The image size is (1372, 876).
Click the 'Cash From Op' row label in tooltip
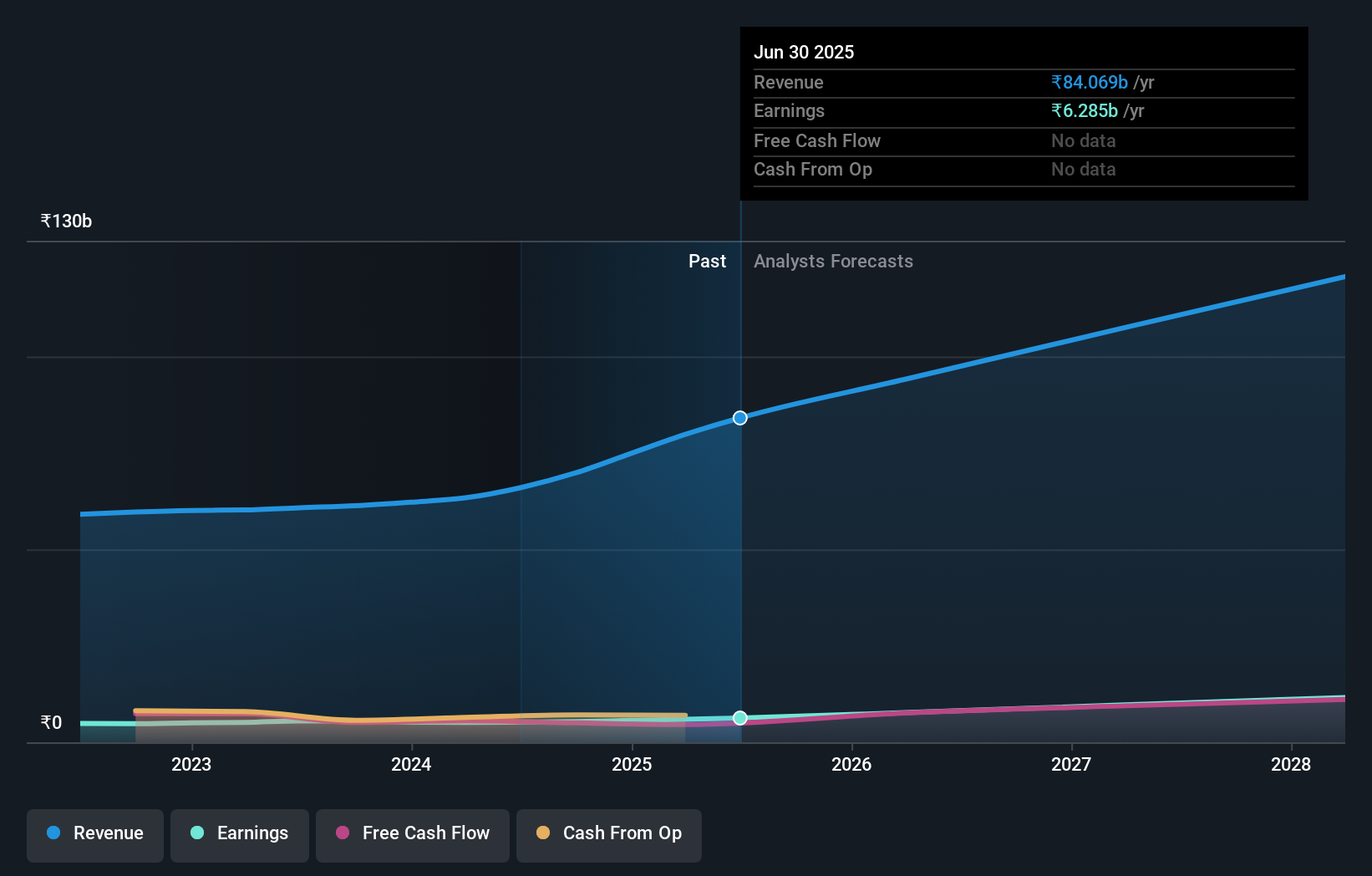pyautogui.click(x=813, y=170)
